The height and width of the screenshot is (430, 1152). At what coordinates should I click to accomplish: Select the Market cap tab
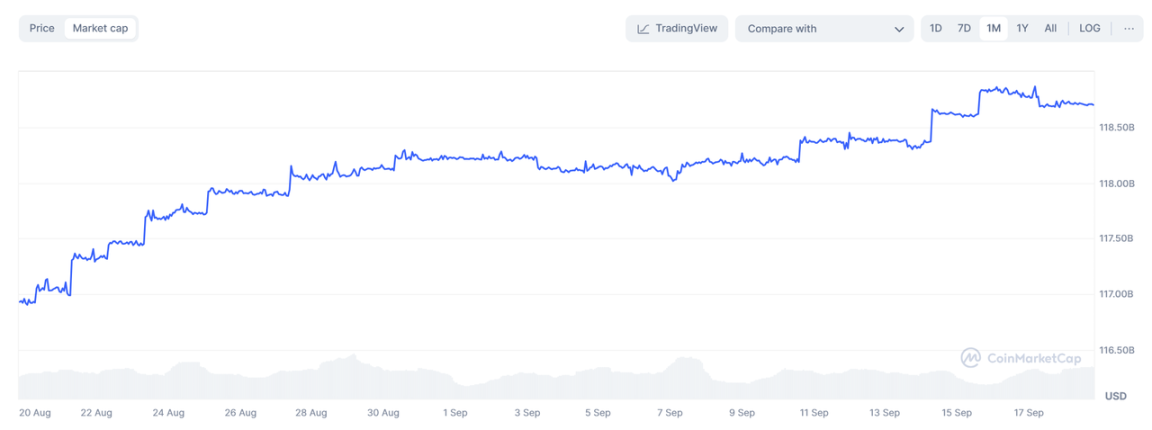point(100,29)
